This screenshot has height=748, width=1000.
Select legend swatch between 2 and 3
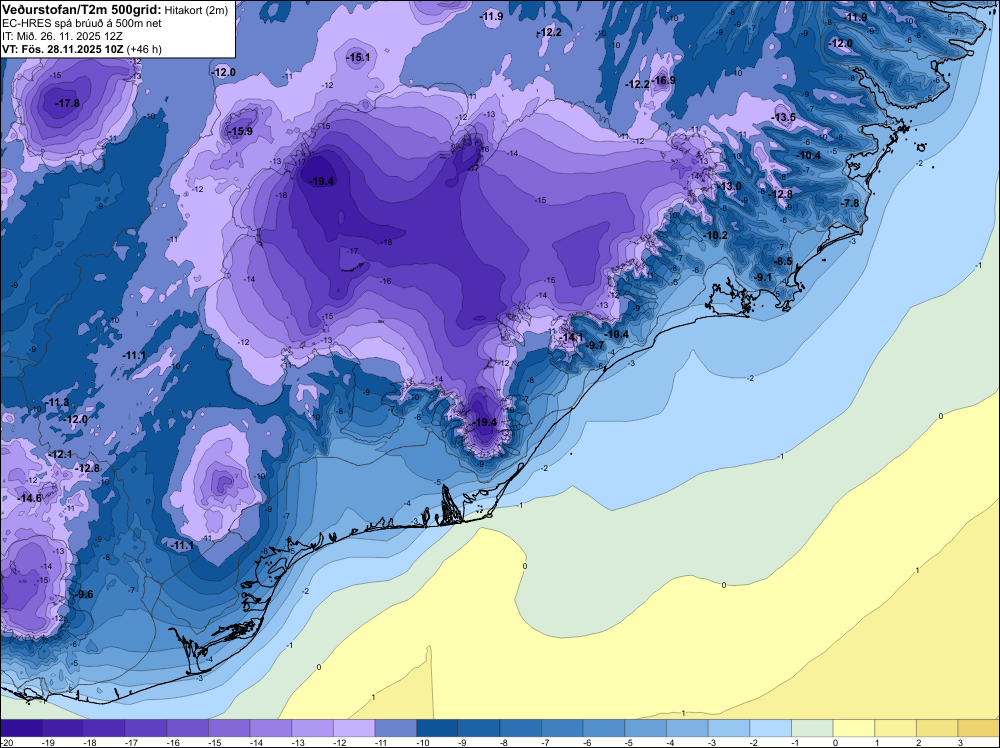[x=937, y=728]
